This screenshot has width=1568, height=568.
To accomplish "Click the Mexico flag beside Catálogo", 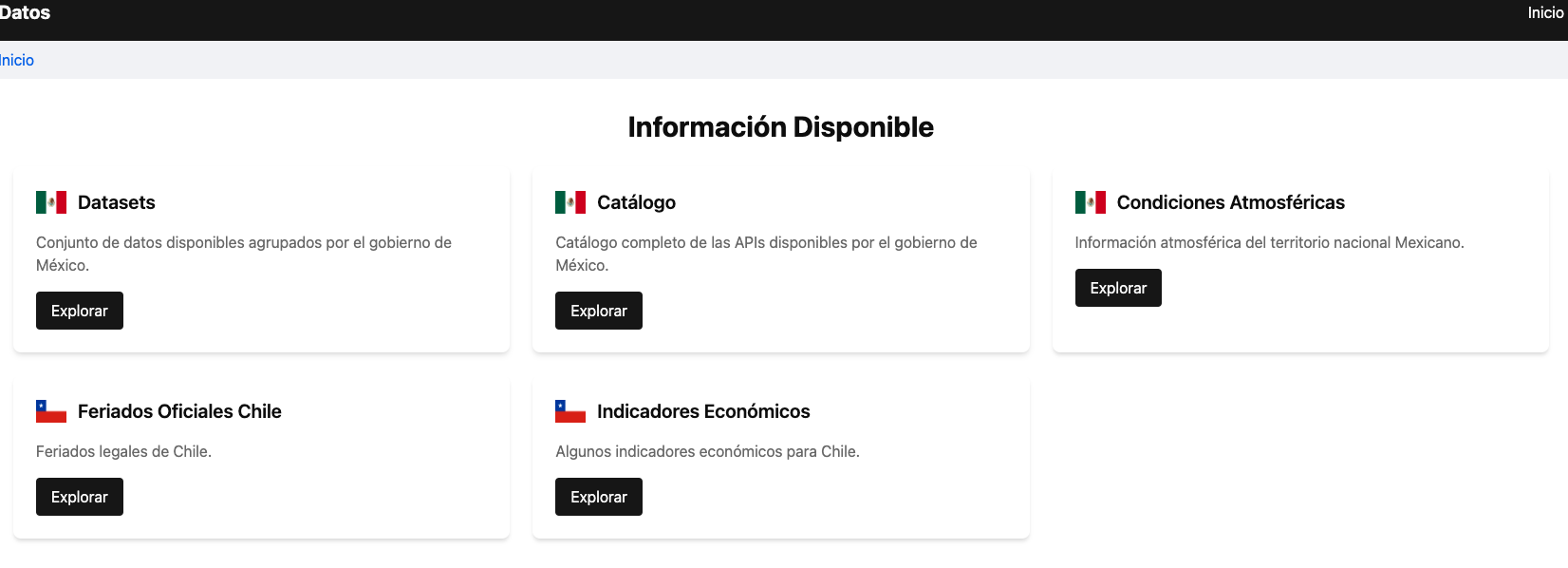I will 570,202.
